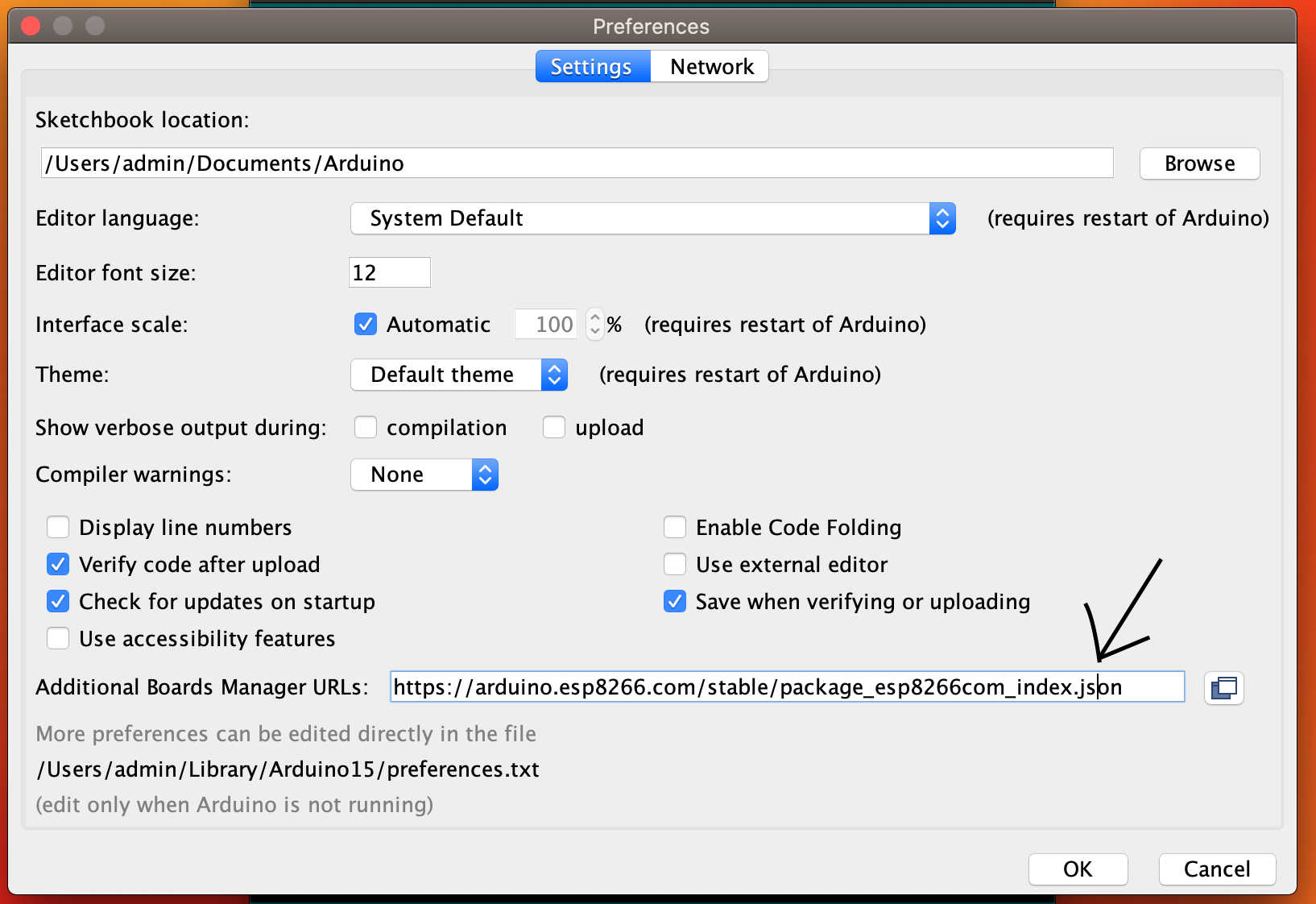Switch to the Network tab
This screenshot has width=1316, height=904.
pos(711,67)
